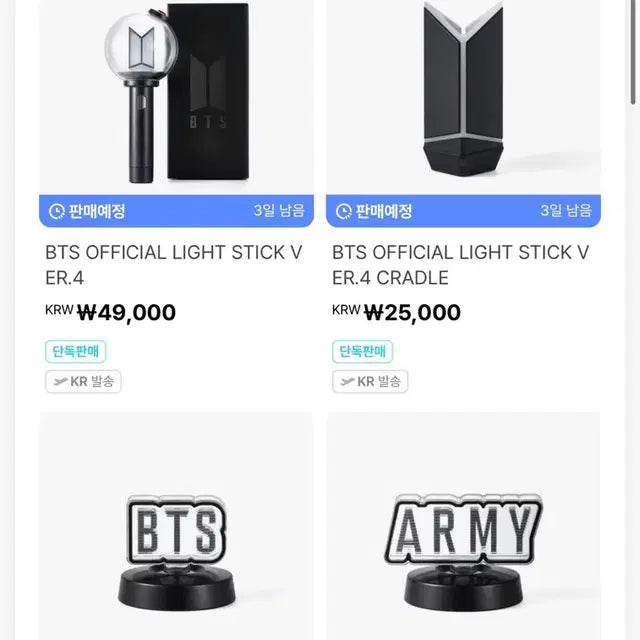Viewport: 640px width, 640px height.
Task: Click clock icon on Light Stick Ver.4 banner
Action: [57, 211]
